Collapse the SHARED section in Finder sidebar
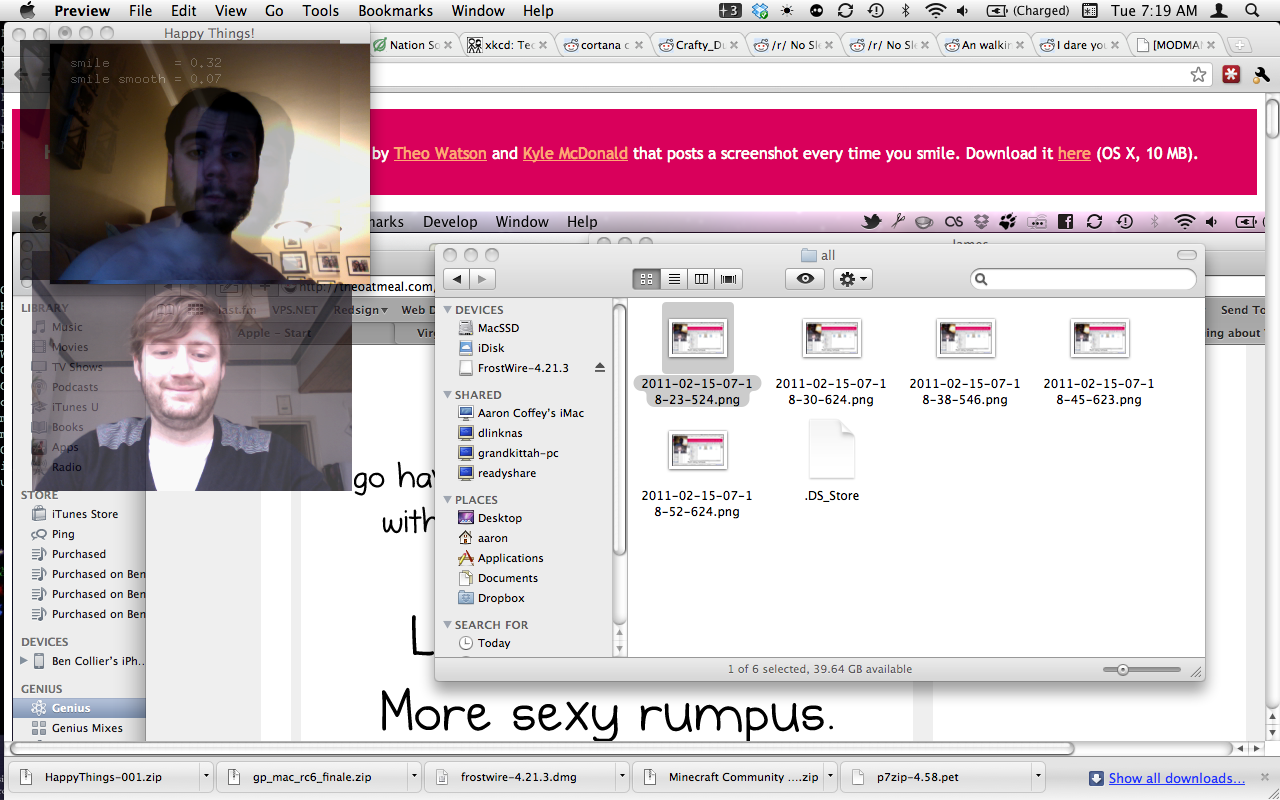Screen dimensions: 1280x800 tap(448, 395)
